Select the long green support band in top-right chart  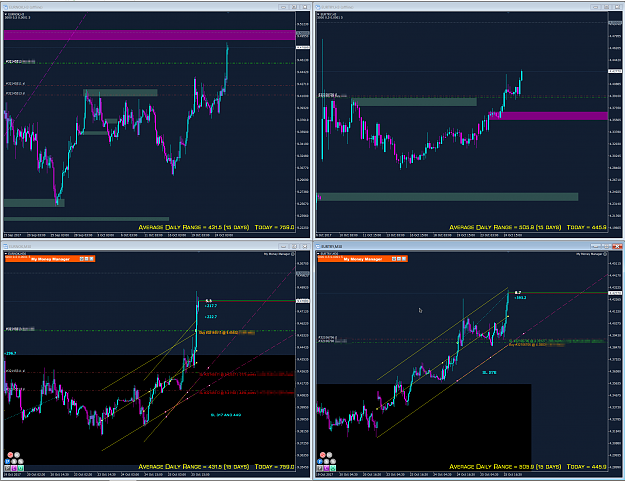point(447,197)
